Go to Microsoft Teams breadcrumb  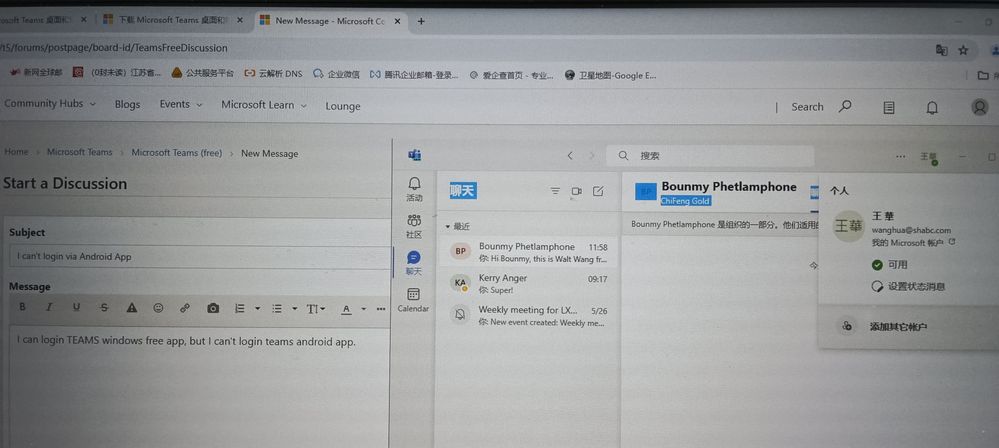coord(80,152)
